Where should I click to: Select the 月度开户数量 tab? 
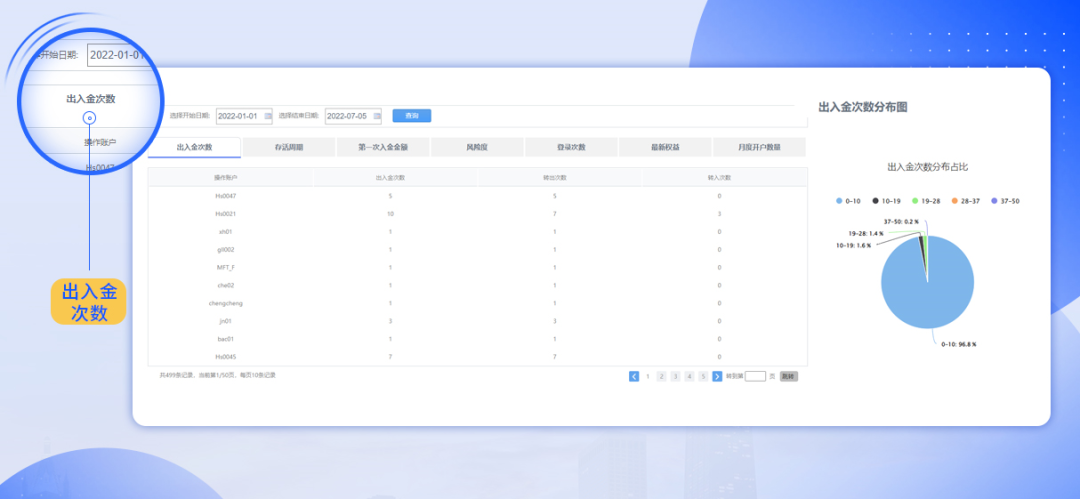pyautogui.click(x=759, y=147)
